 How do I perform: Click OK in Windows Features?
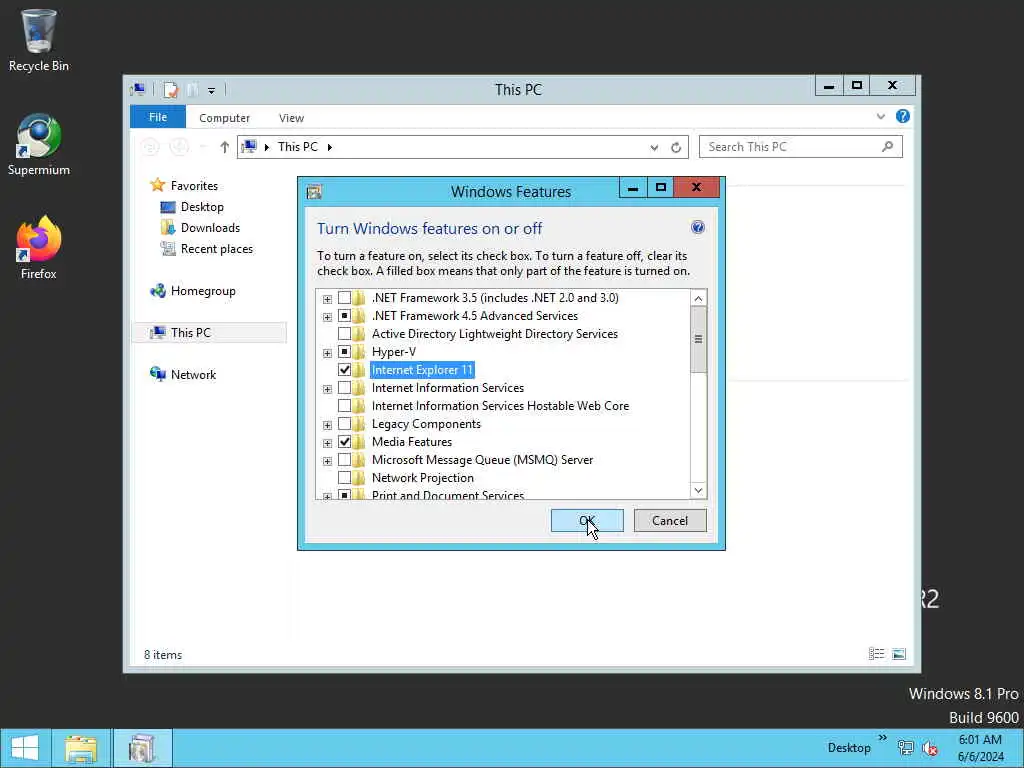tap(587, 520)
